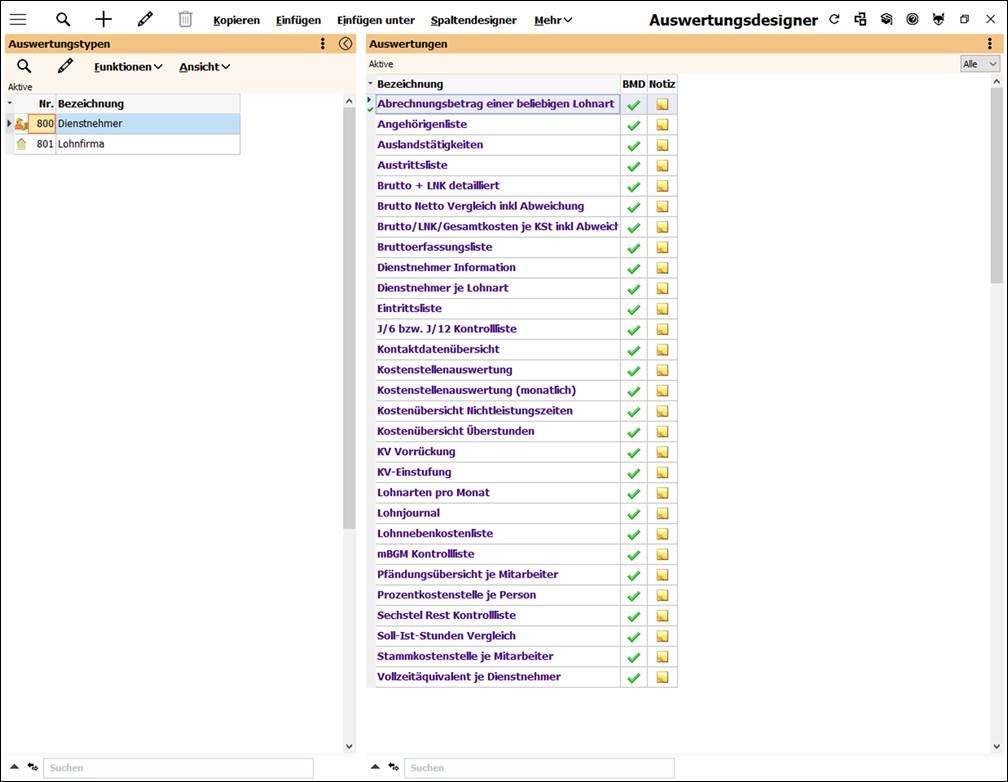Click the Kopieren button

tap(236, 20)
